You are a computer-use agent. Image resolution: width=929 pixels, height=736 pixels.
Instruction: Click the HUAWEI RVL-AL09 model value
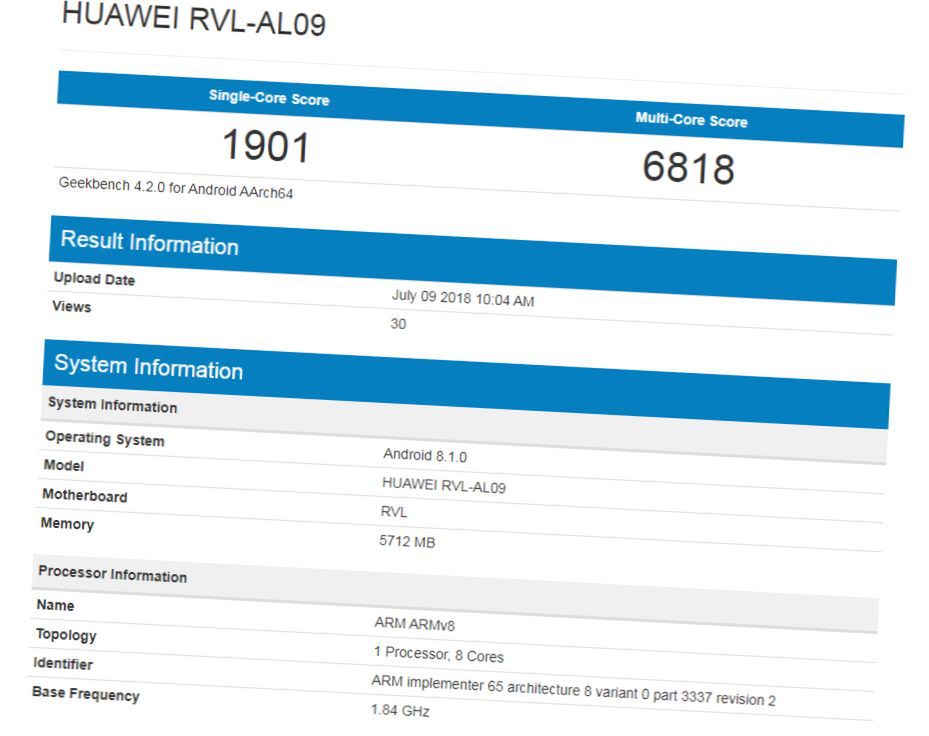444,485
